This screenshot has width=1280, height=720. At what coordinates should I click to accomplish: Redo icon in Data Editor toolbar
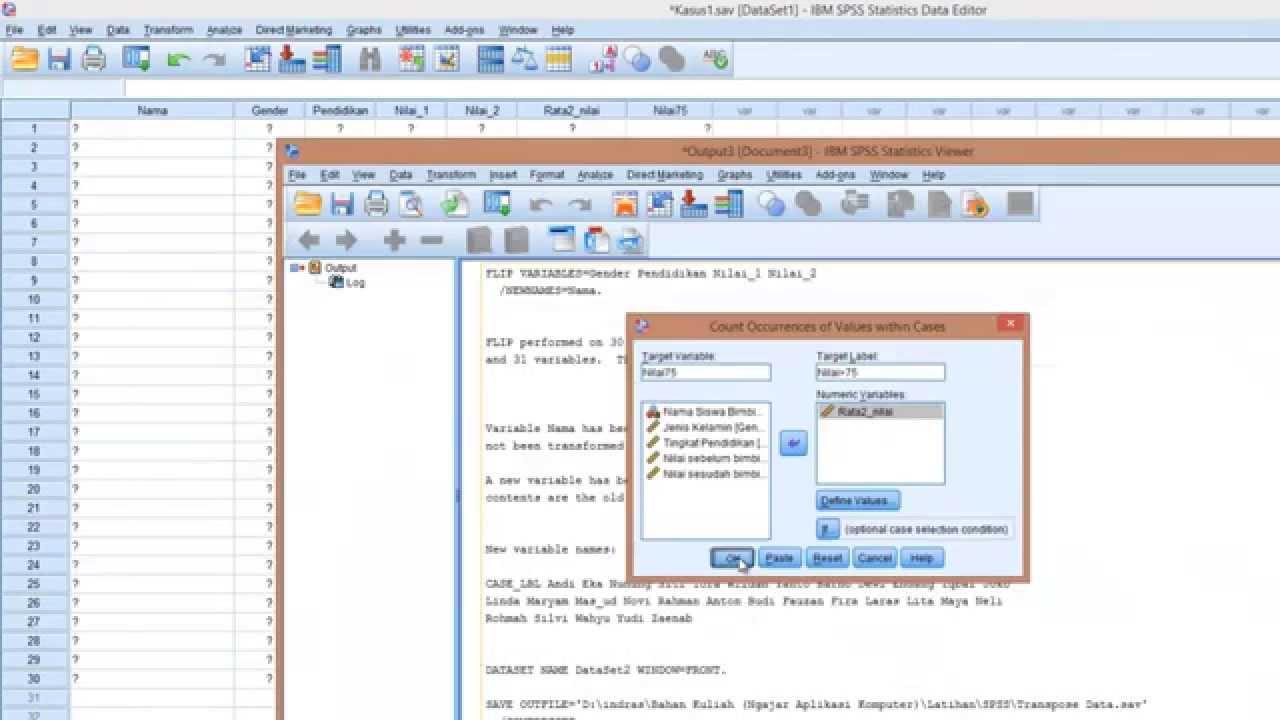tap(213, 60)
